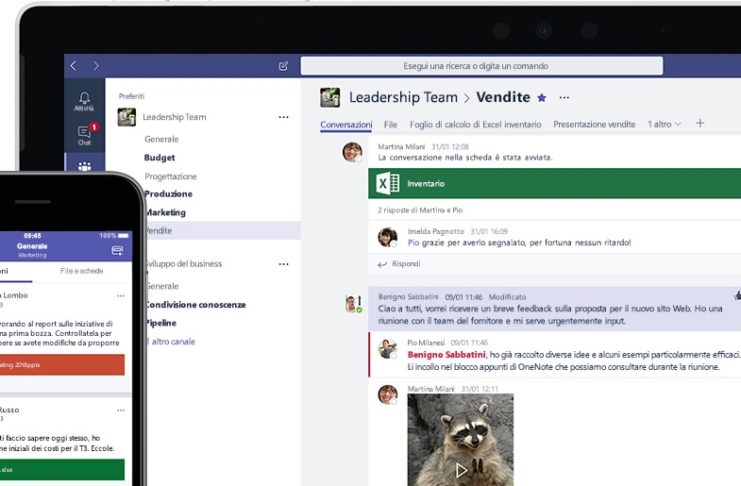Open more options on phone Russo post
Image resolution: width=741 pixels, height=486 pixels.
point(121,410)
